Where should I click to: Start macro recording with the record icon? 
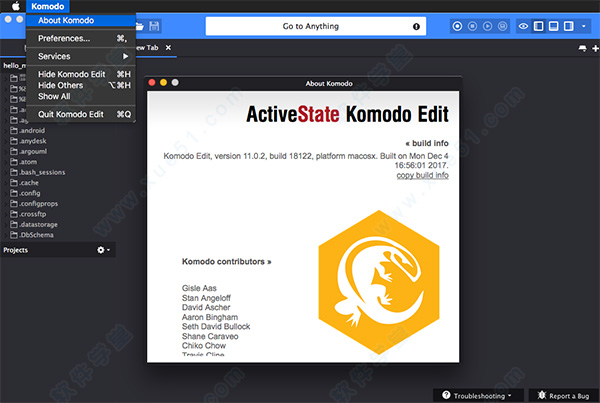click(457, 26)
